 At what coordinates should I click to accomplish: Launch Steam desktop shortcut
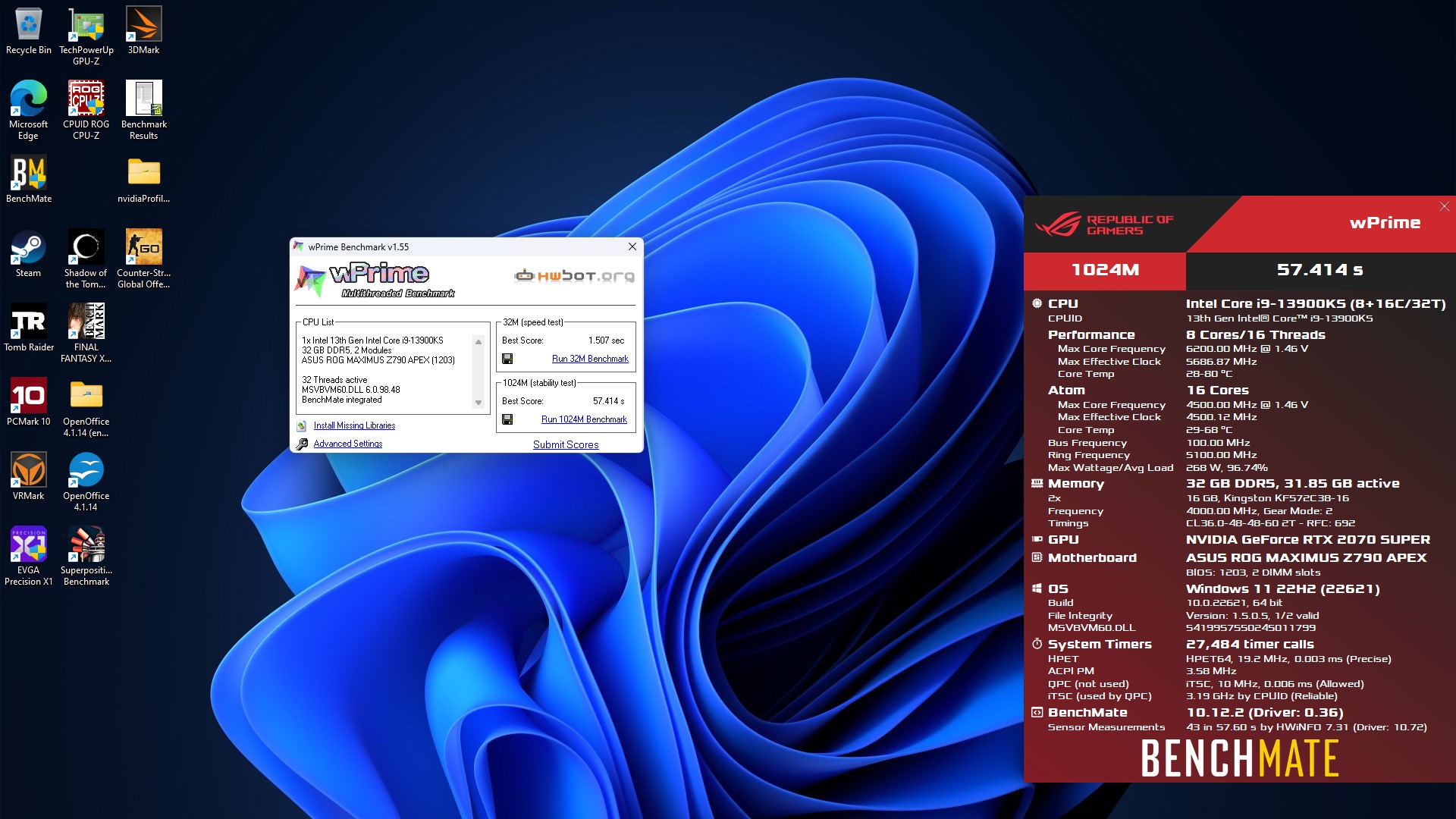coord(29,254)
